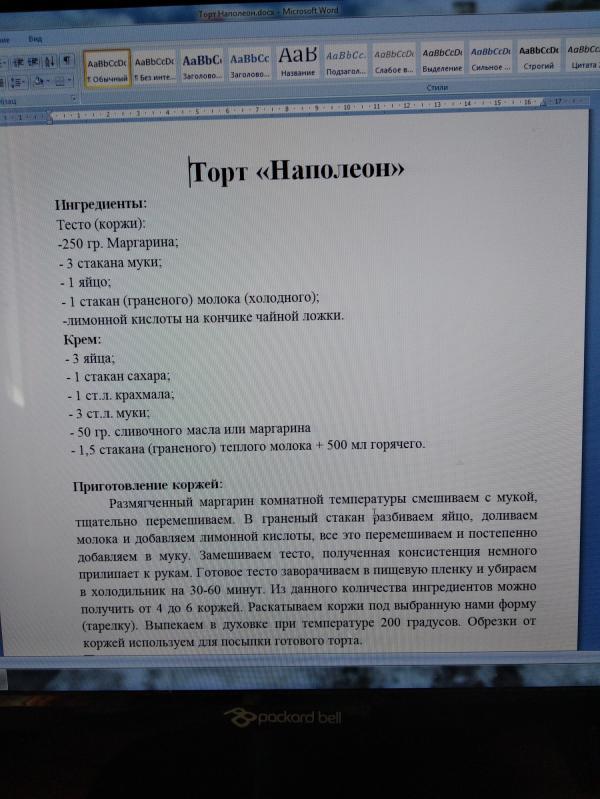This screenshot has height=799, width=600.
Task: Click the window title Торт Наполеон.docx
Action: coord(237,13)
